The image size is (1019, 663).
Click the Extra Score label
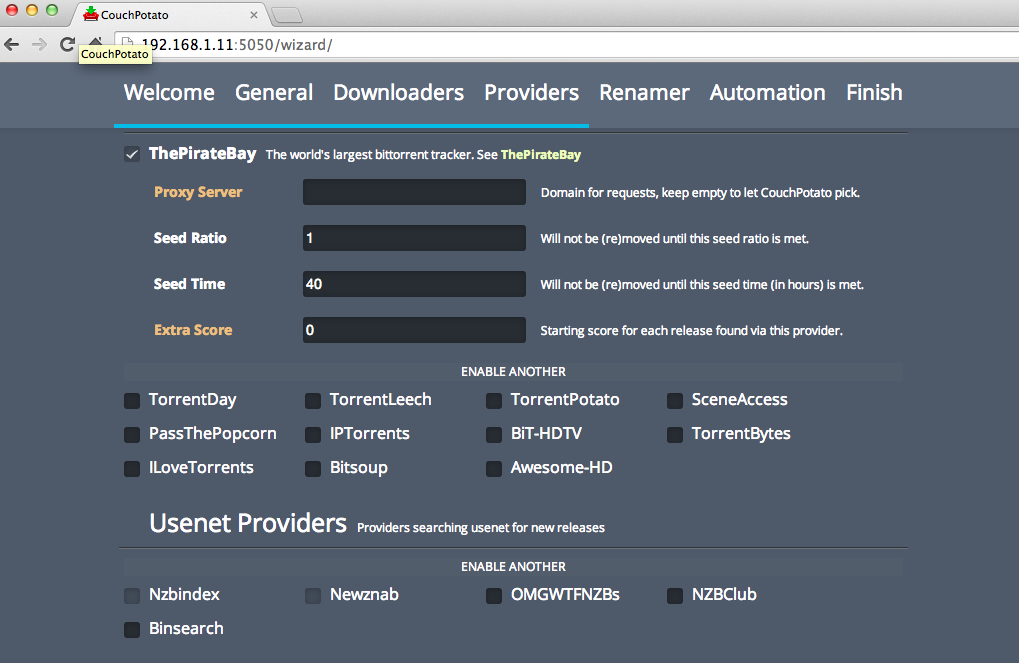click(193, 330)
